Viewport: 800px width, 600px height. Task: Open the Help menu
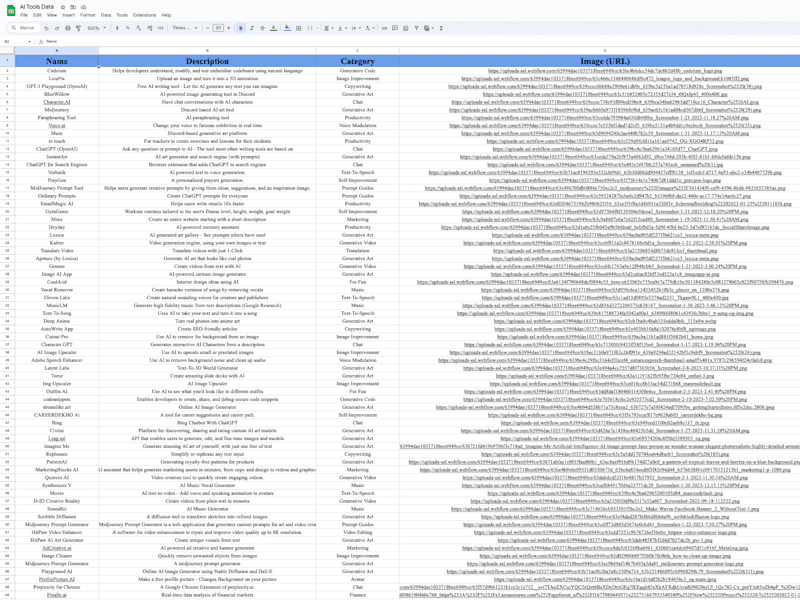pyautogui.click(x=166, y=15)
